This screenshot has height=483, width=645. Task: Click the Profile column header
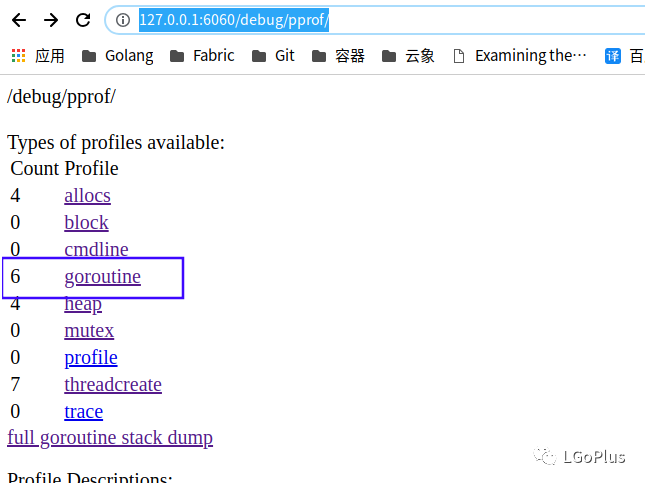click(x=92, y=168)
